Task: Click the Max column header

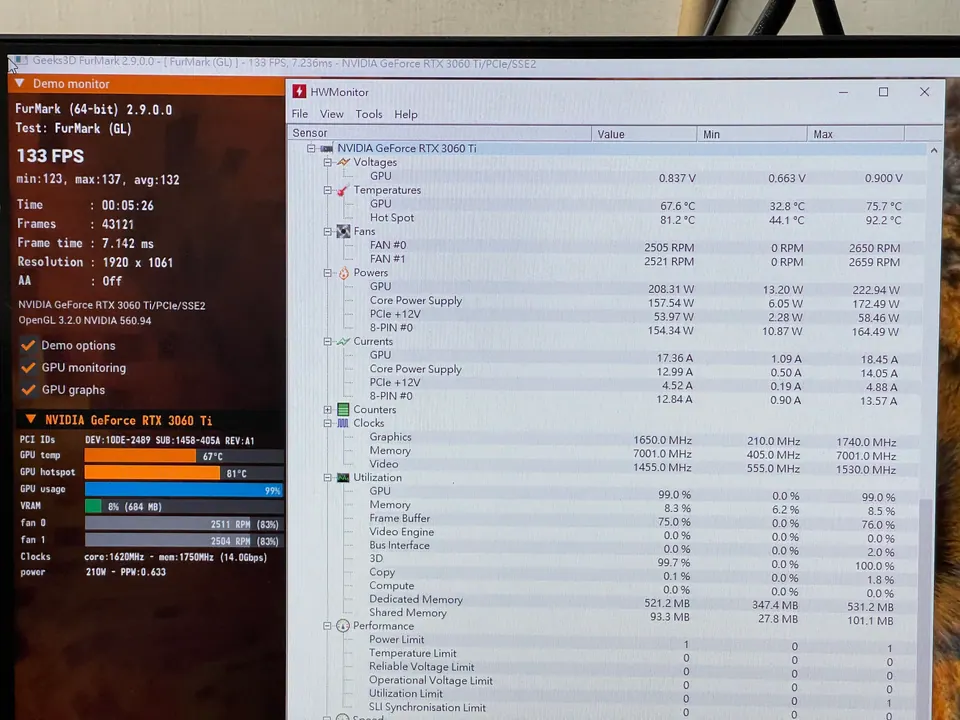Action: tap(856, 133)
